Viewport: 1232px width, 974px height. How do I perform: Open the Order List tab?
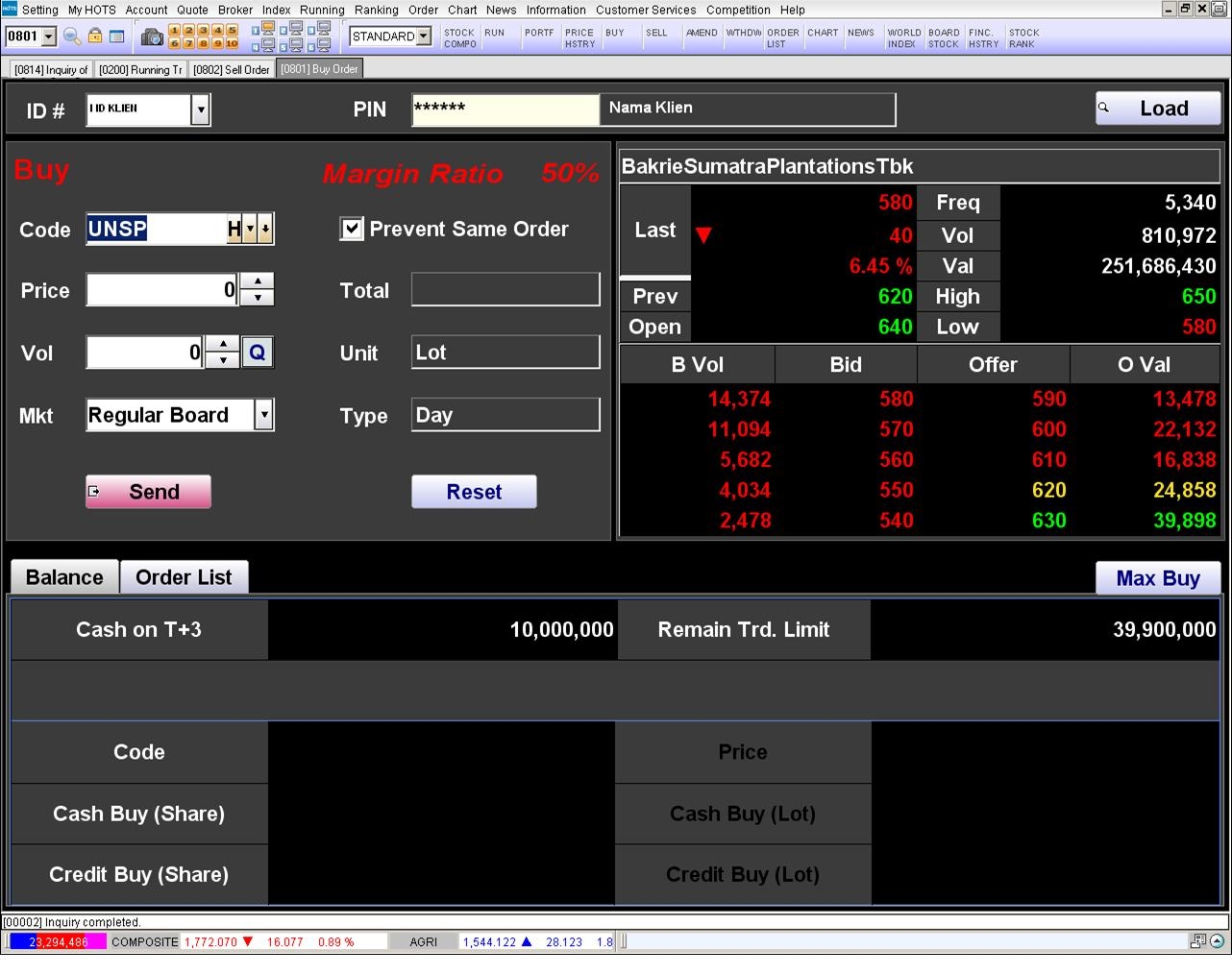click(184, 577)
